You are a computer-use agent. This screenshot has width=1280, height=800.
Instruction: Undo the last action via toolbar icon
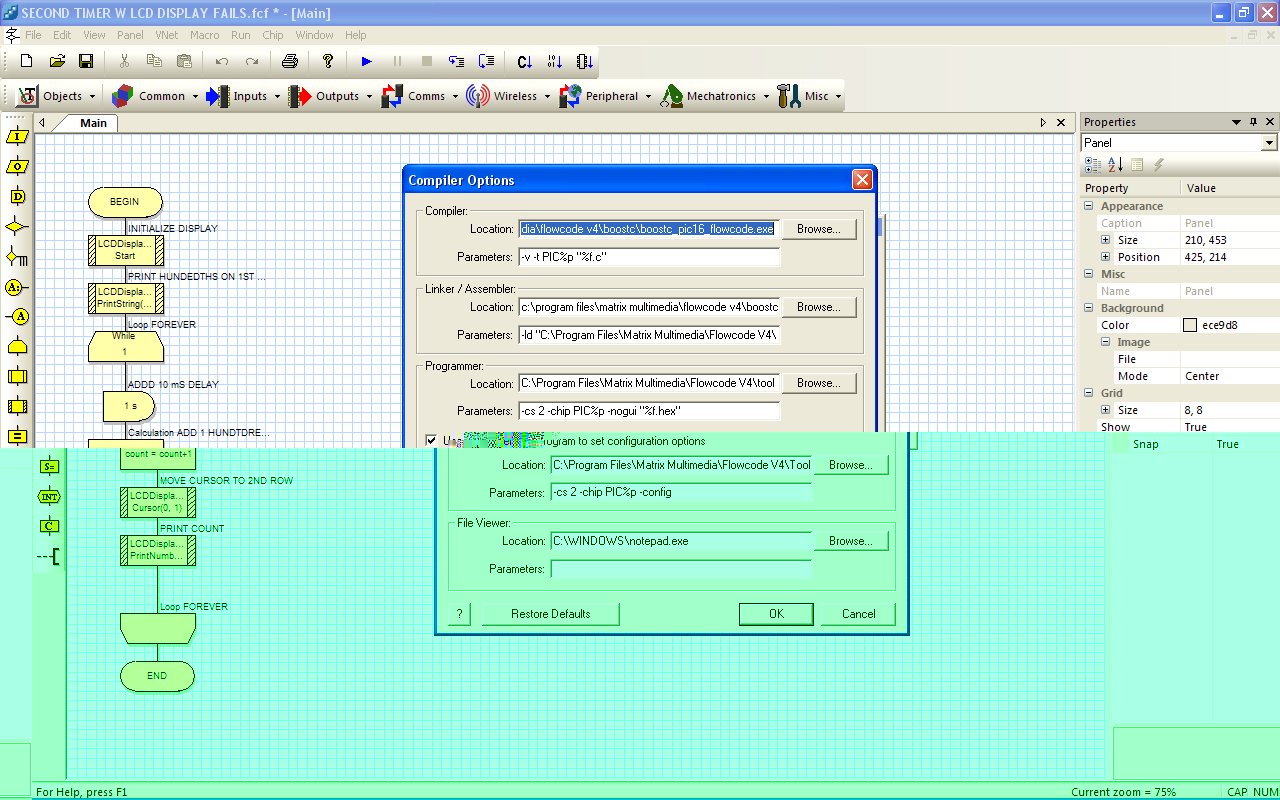(222, 61)
